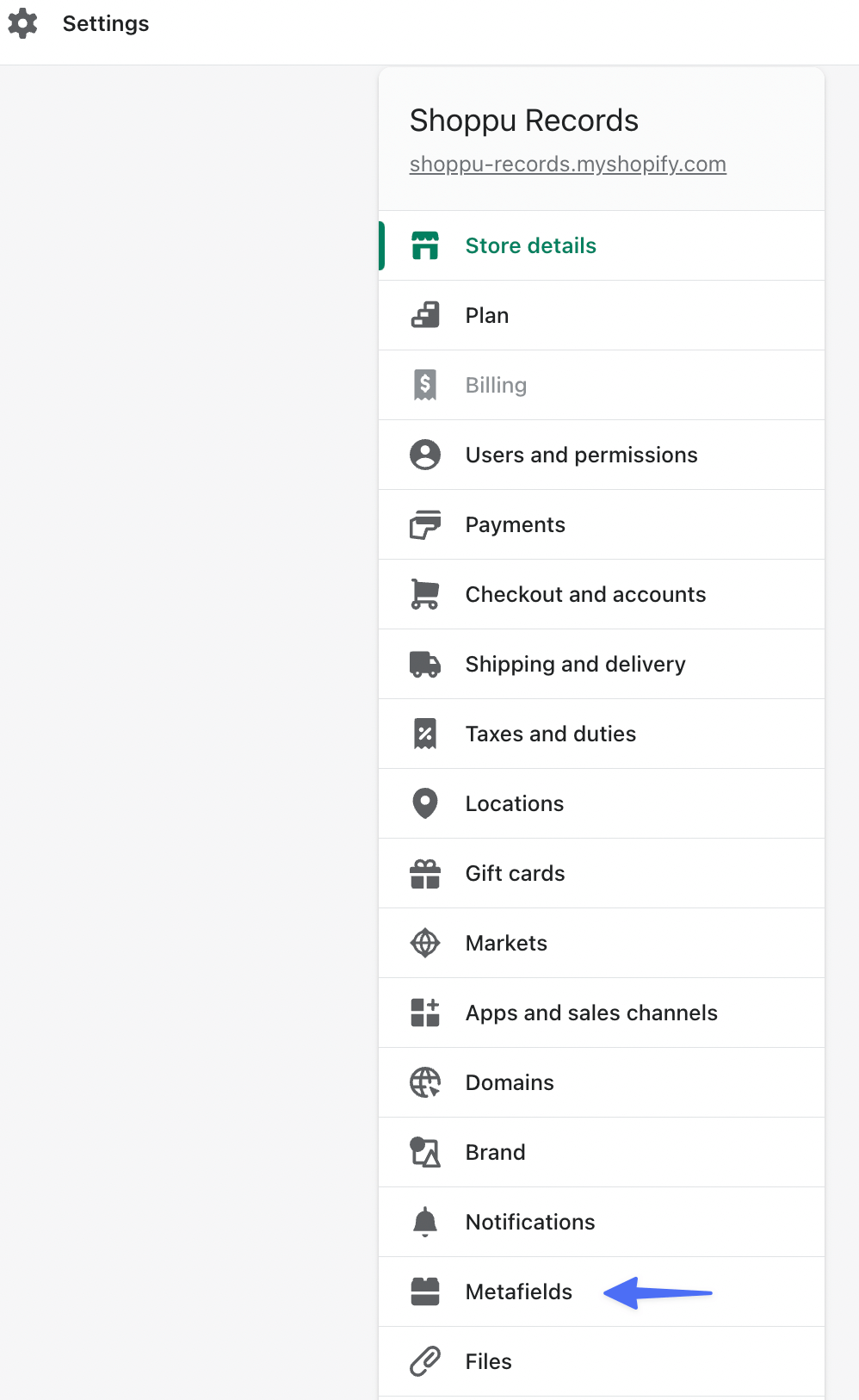Click the Domains globe icon

coord(425,1082)
